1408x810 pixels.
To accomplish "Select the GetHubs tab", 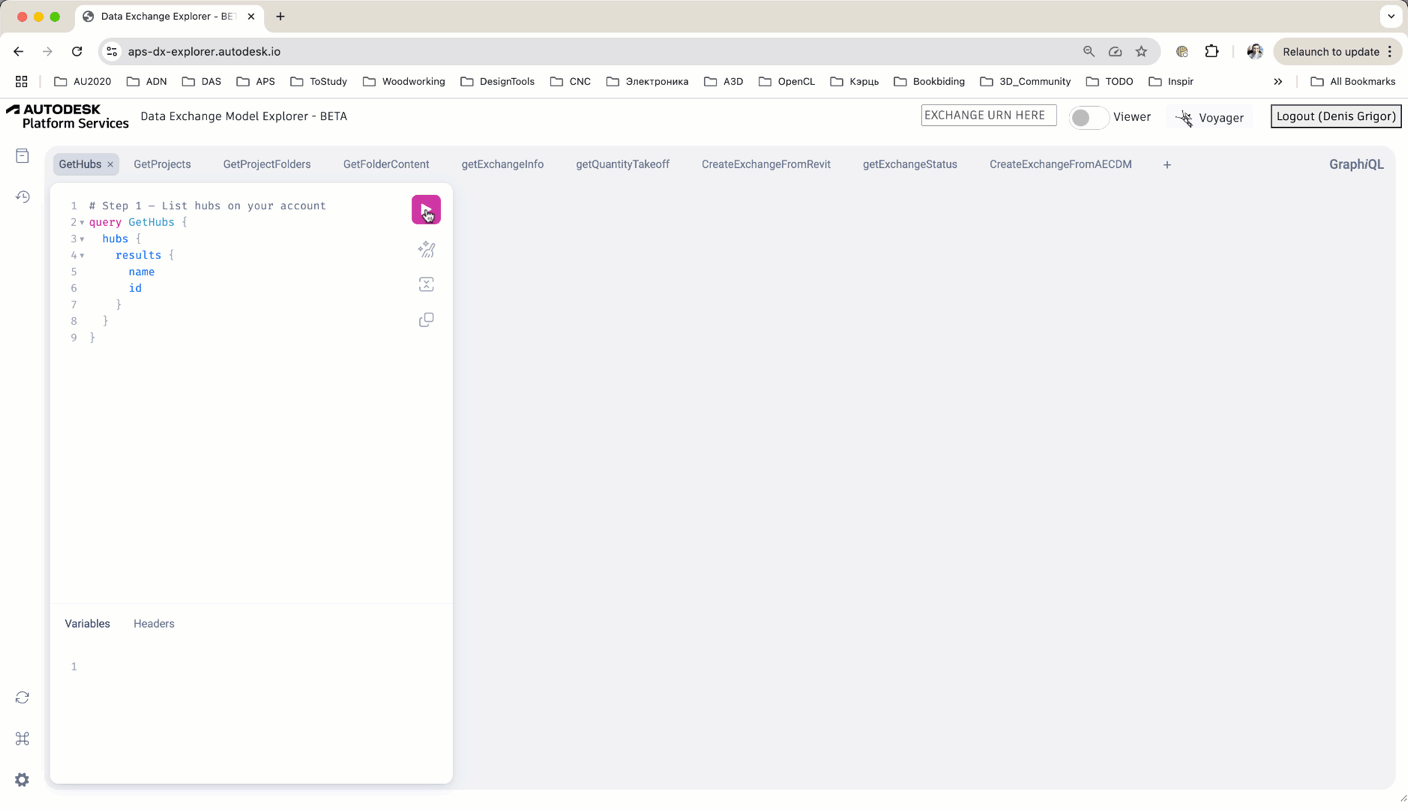I will 80,165.
